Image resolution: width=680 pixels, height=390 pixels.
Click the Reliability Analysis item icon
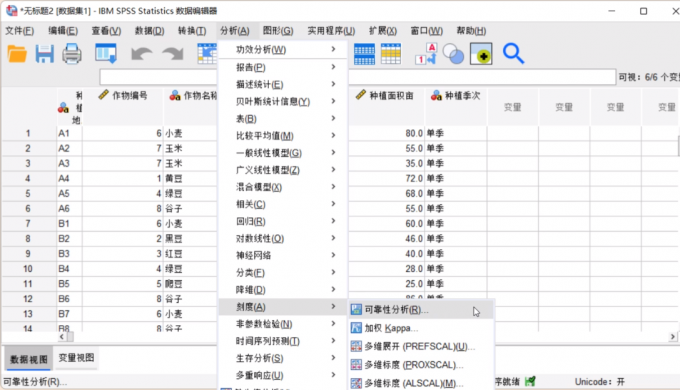coord(356,310)
